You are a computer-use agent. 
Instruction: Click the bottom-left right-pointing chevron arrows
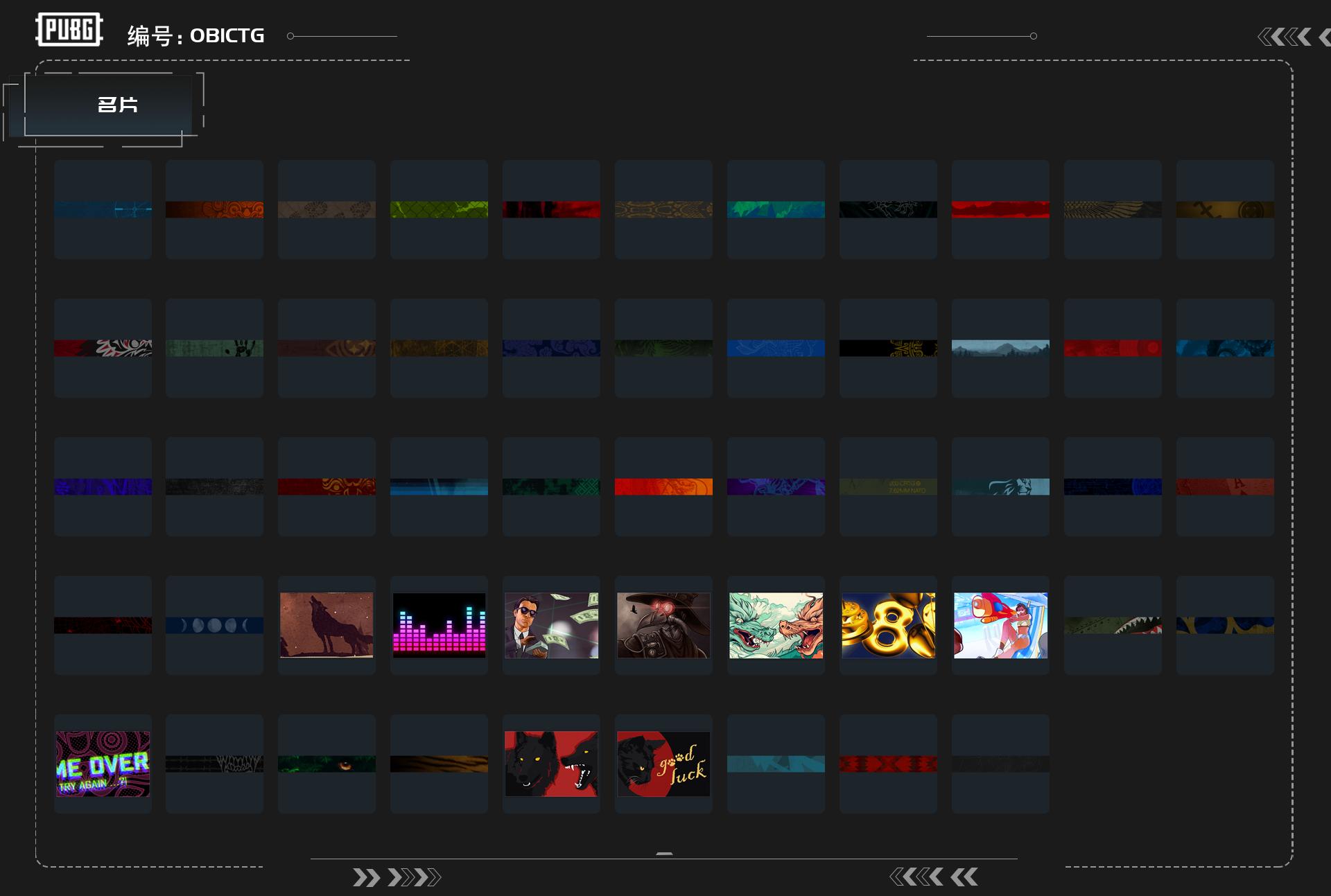[x=397, y=877]
